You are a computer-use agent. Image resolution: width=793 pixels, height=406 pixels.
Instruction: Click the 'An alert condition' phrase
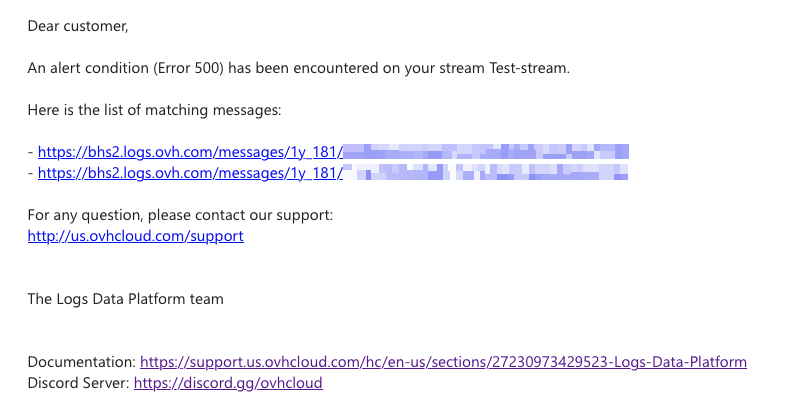(88, 68)
